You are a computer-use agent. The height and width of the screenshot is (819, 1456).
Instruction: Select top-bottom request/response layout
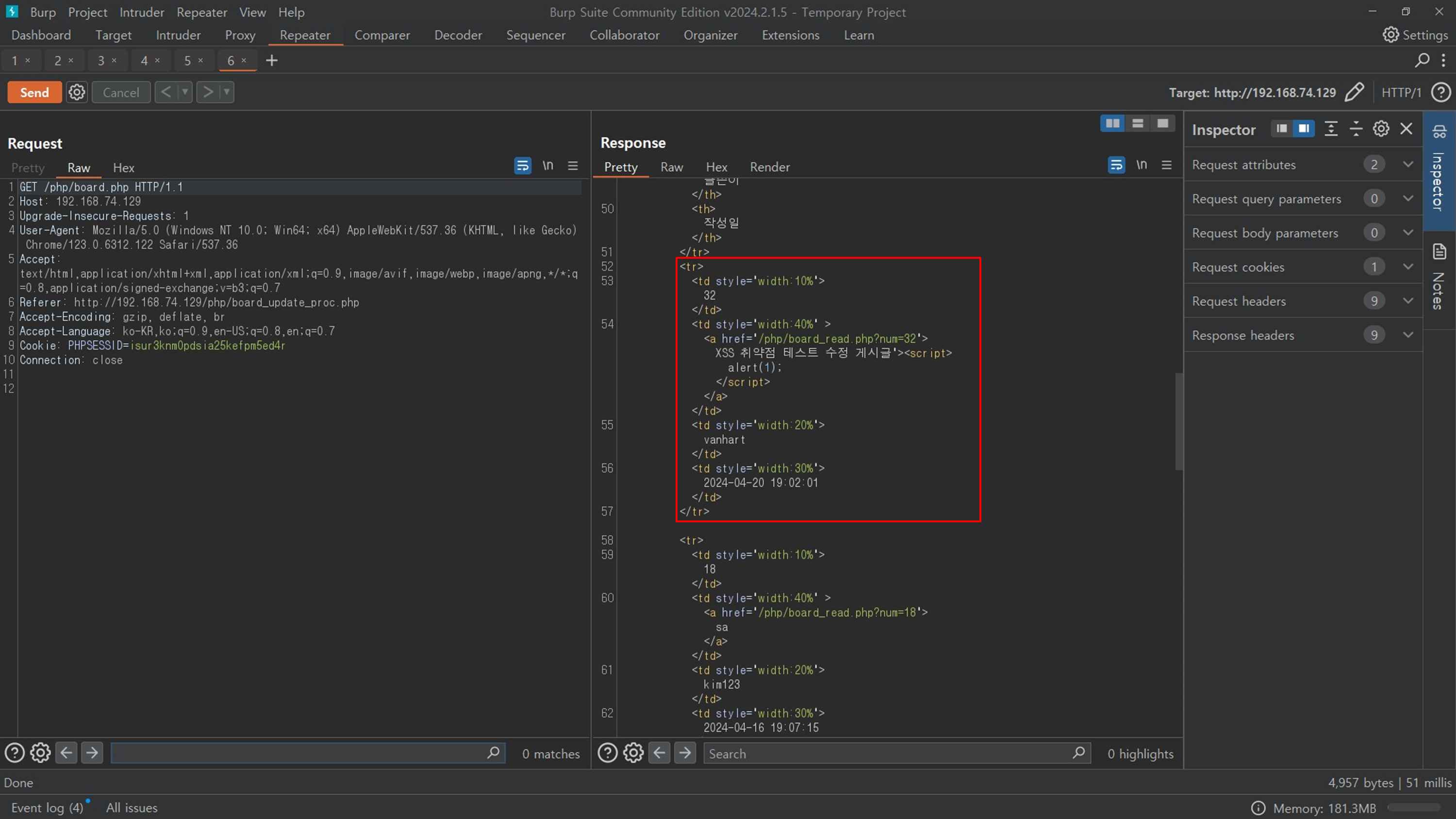pos(1138,123)
